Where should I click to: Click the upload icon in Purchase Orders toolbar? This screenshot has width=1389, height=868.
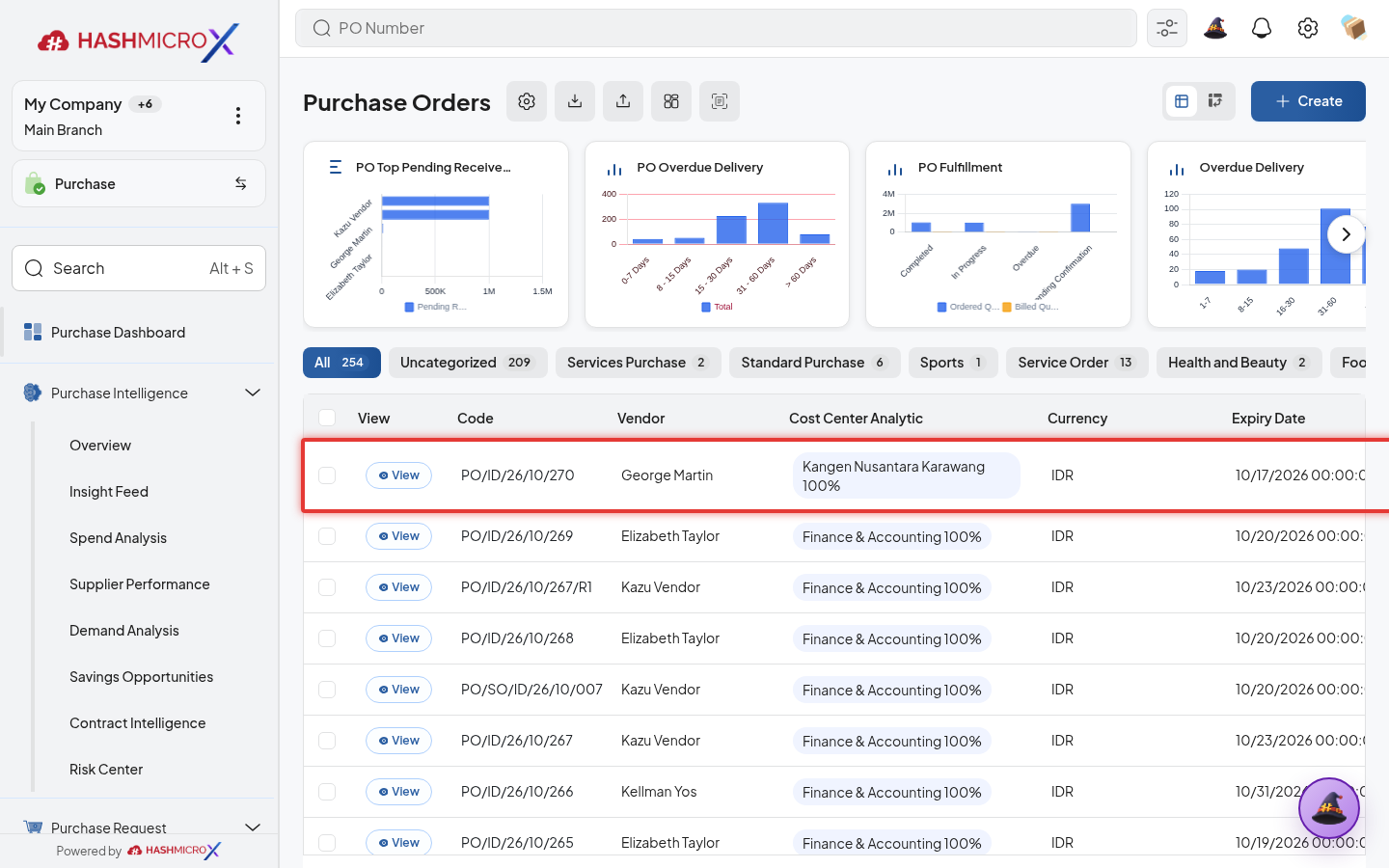point(623,101)
